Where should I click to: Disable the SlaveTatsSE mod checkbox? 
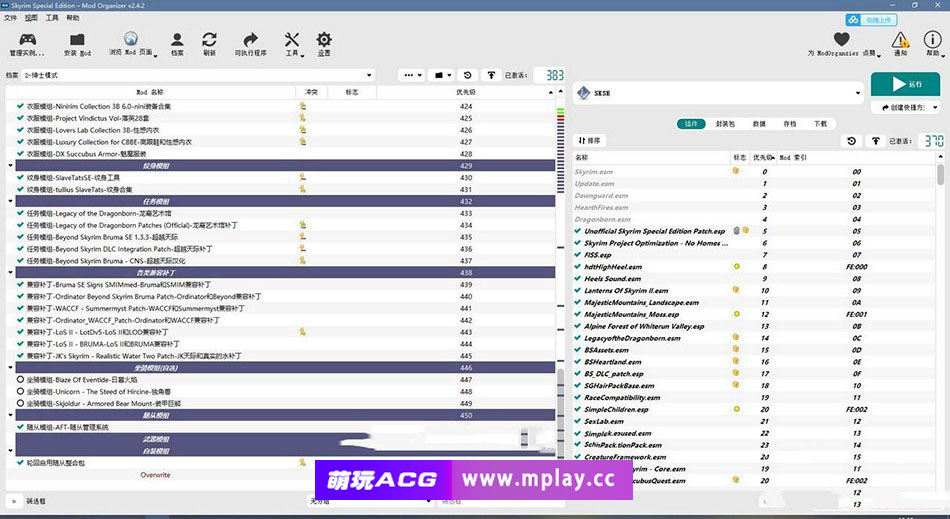(20, 177)
